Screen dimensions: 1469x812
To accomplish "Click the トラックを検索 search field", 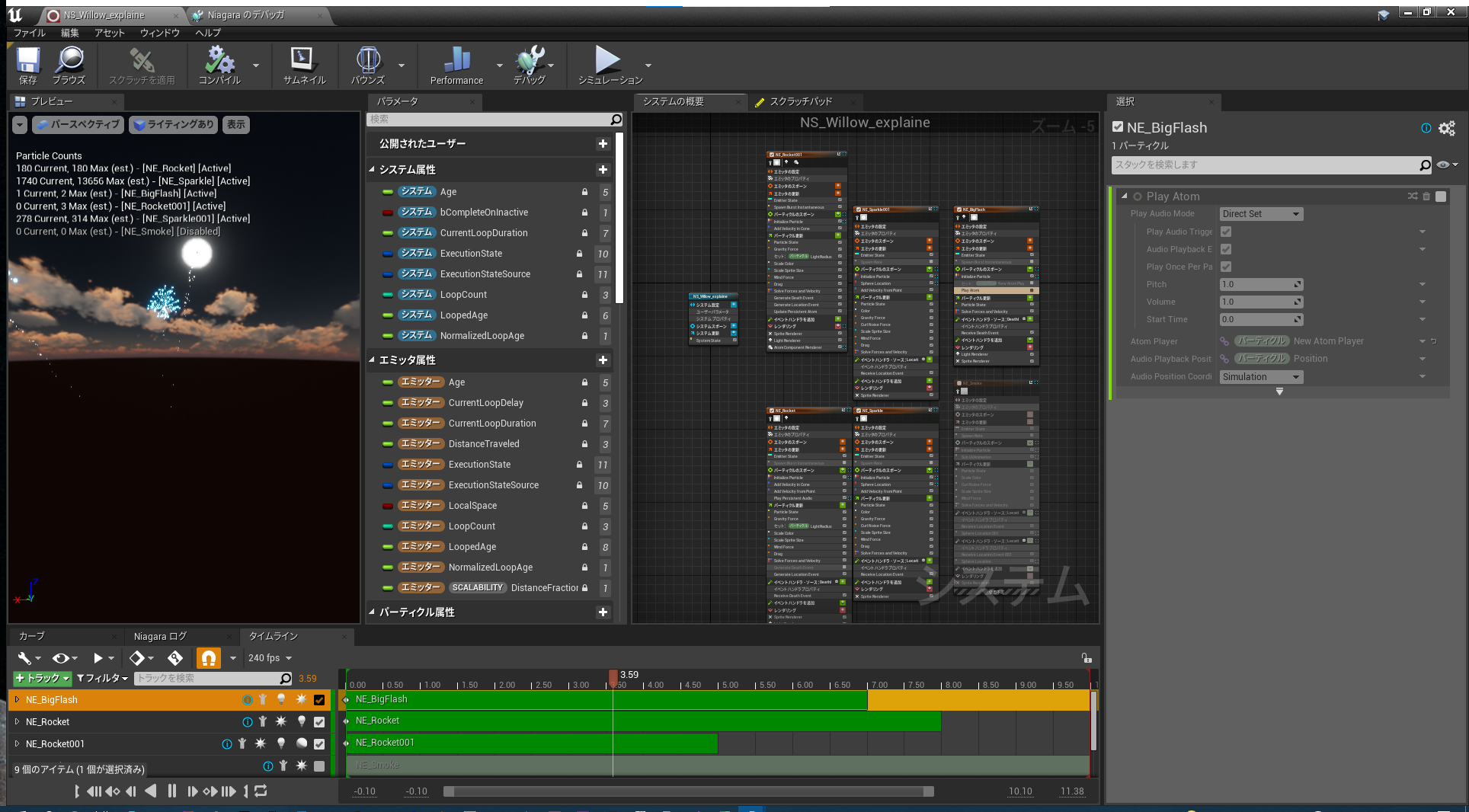I will (x=206, y=678).
